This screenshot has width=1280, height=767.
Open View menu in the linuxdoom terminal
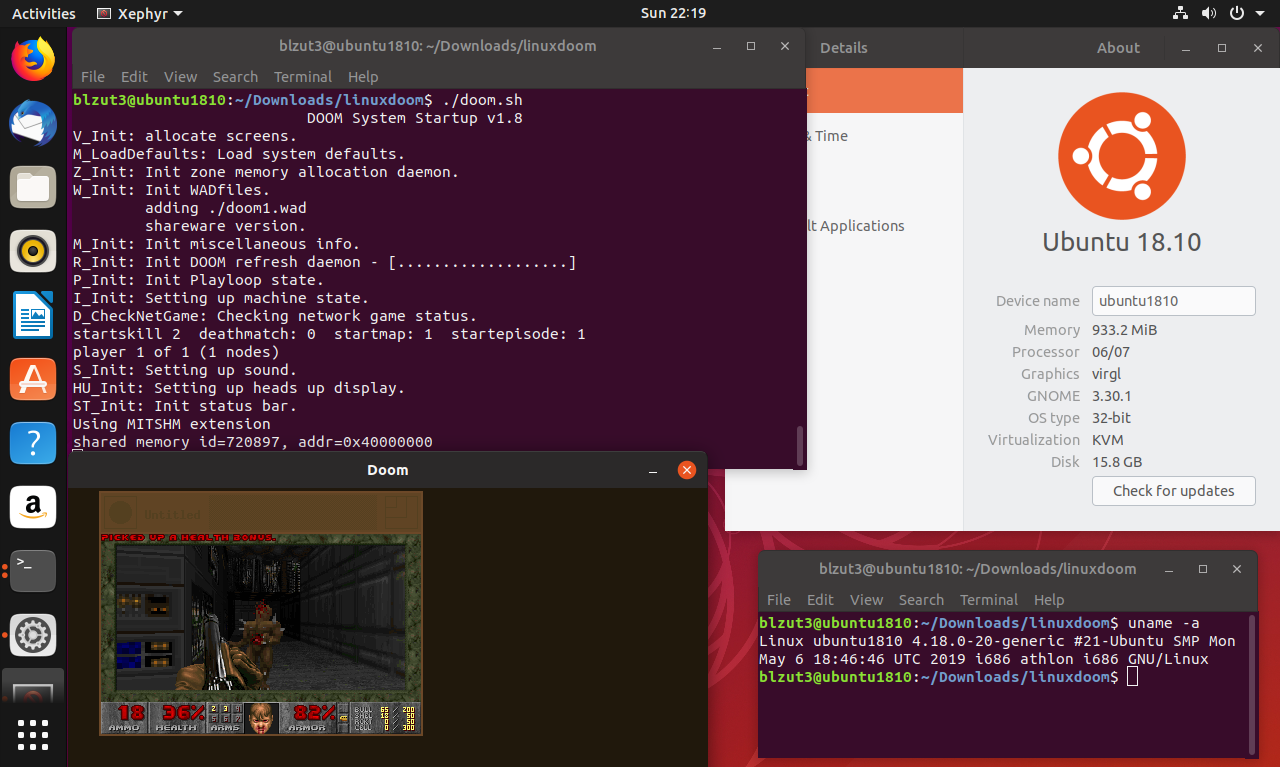click(181, 77)
